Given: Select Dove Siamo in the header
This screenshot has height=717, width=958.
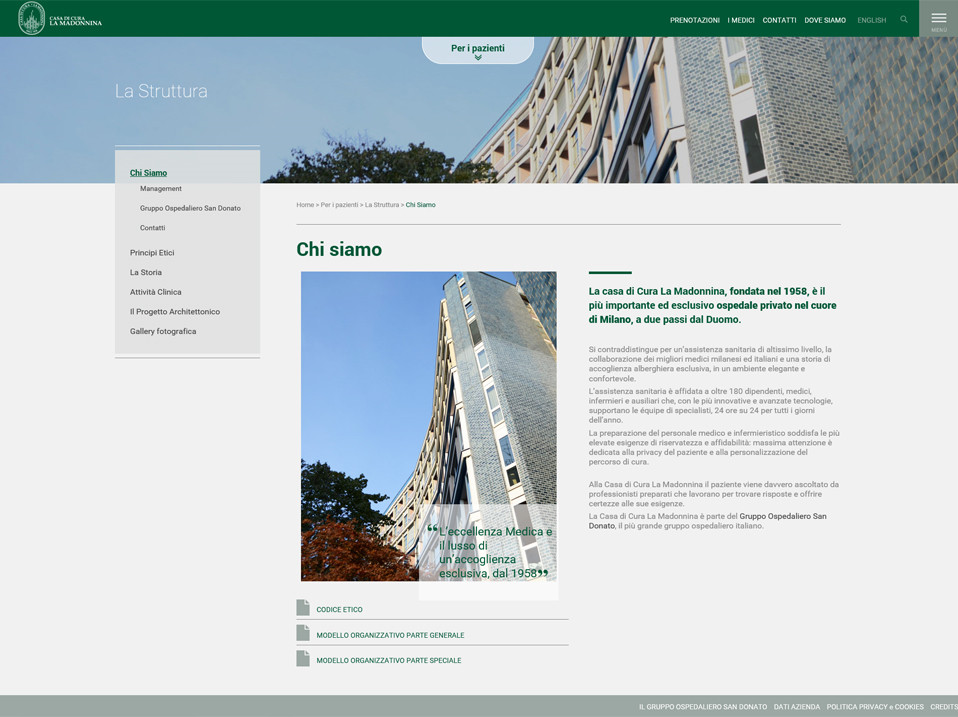Looking at the screenshot, I should point(824,20).
